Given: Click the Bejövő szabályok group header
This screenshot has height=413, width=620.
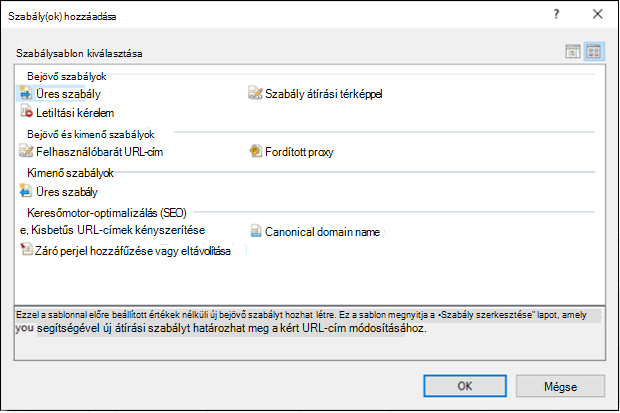Looking at the screenshot, I should click(66, 76).
